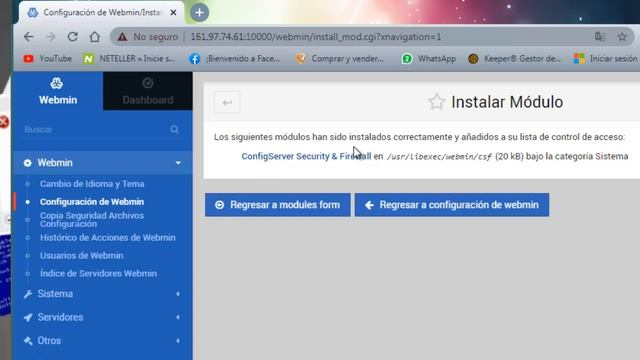The width and height of the screenshot is (640, 360).
Task: Open the NETELLER bookmark
Action: pyautogui.click(x=129, y=59)
